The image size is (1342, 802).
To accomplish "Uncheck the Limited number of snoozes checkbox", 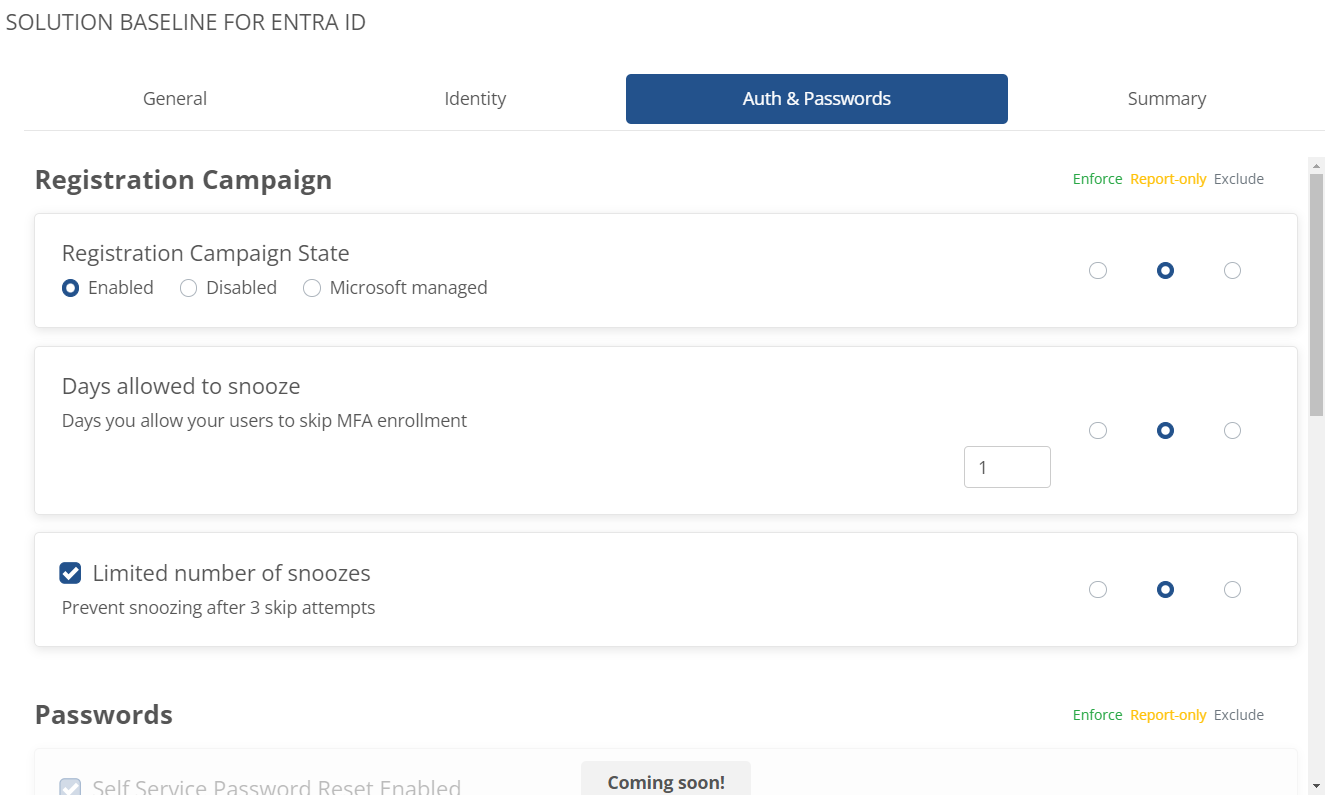I will click(x=71, y=573).
